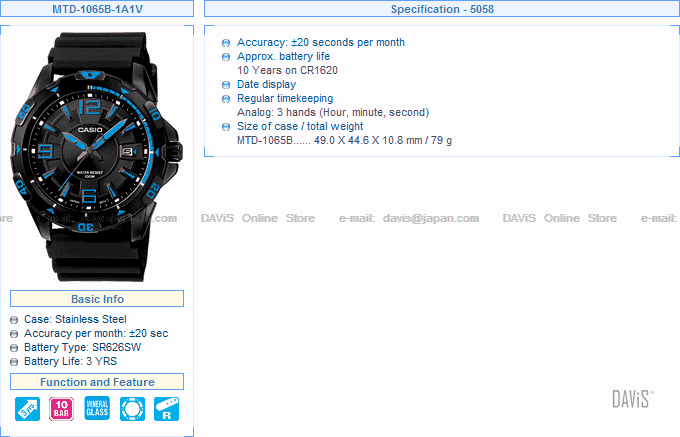Click the Casio watch product image

96,156
